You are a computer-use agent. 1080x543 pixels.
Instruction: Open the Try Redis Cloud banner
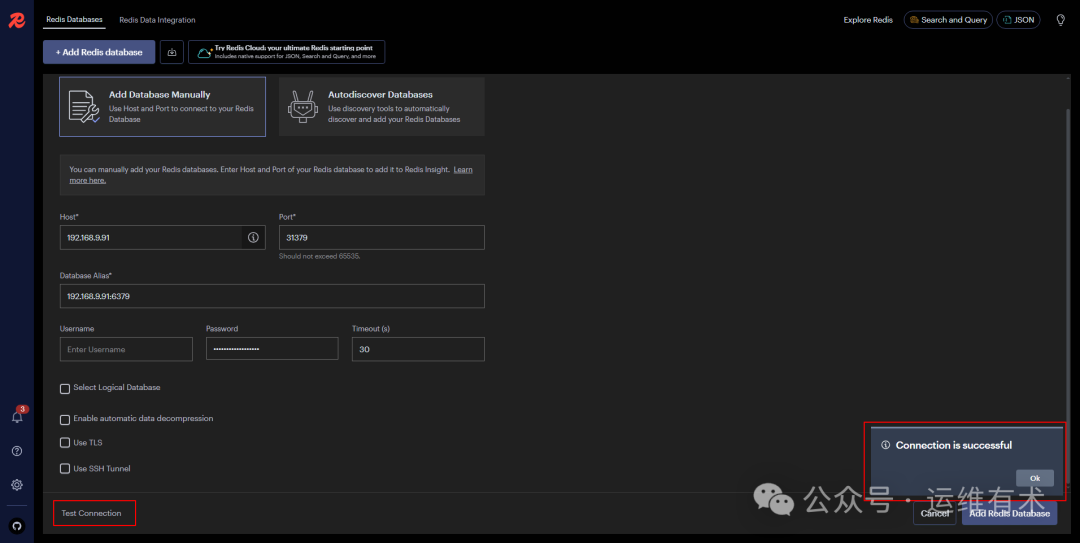click(287, 52)
